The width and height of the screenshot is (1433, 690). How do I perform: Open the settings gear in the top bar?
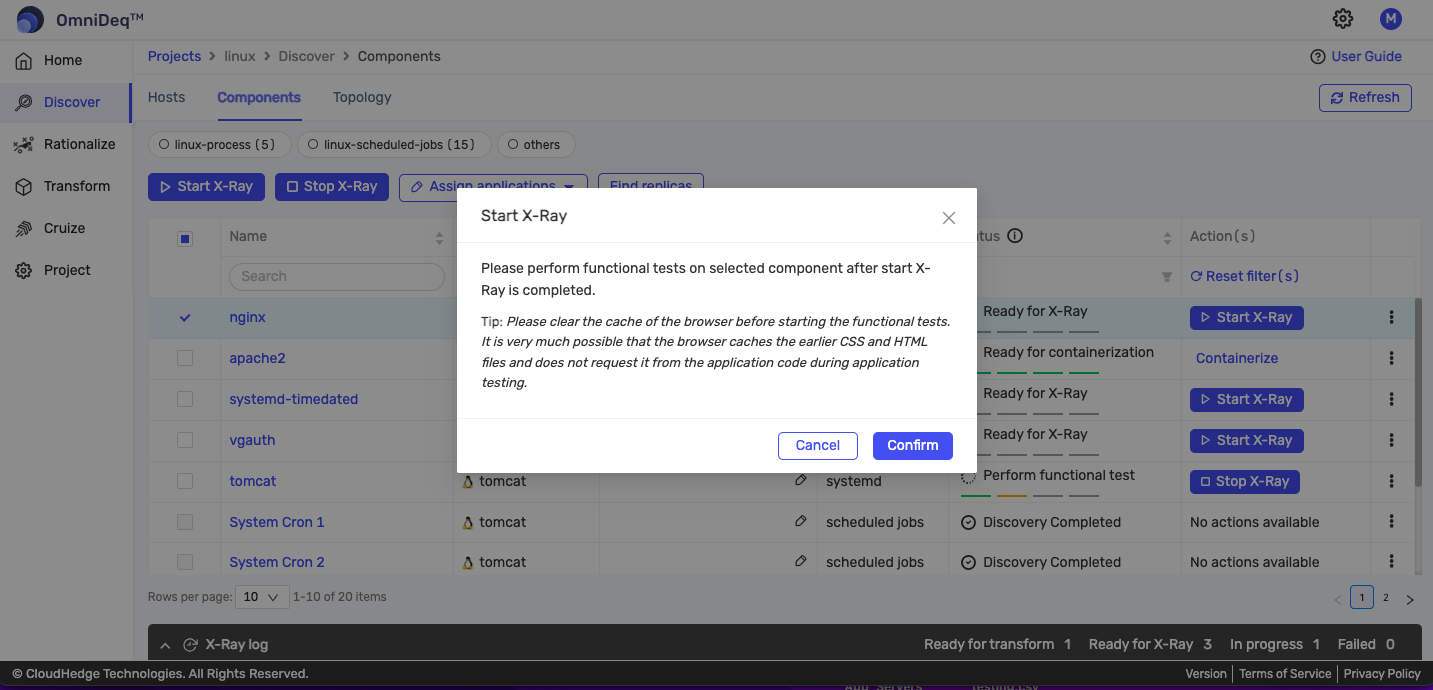tap(1343, 18)
